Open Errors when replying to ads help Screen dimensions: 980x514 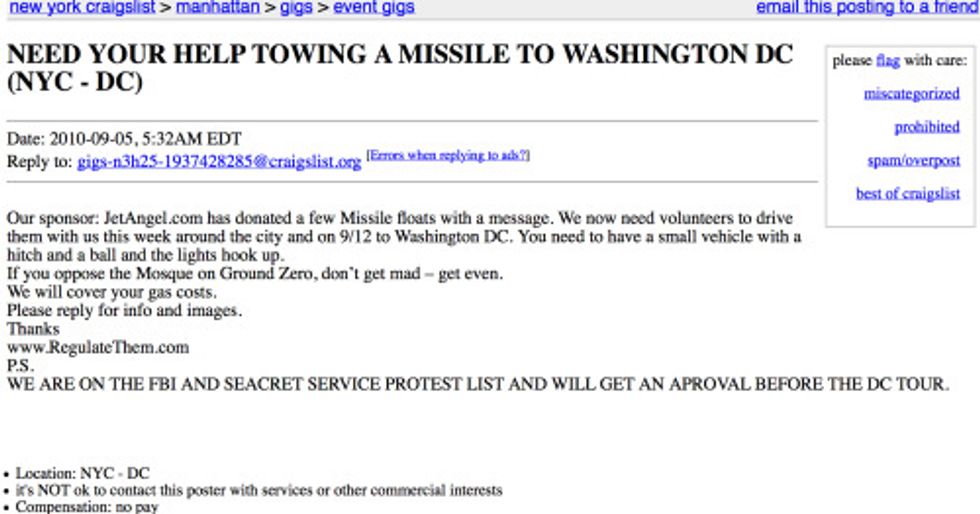(448, 155)
